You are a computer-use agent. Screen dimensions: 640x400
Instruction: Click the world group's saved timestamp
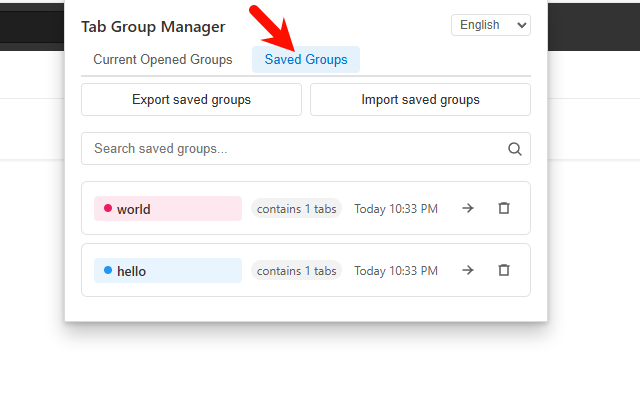396,209
